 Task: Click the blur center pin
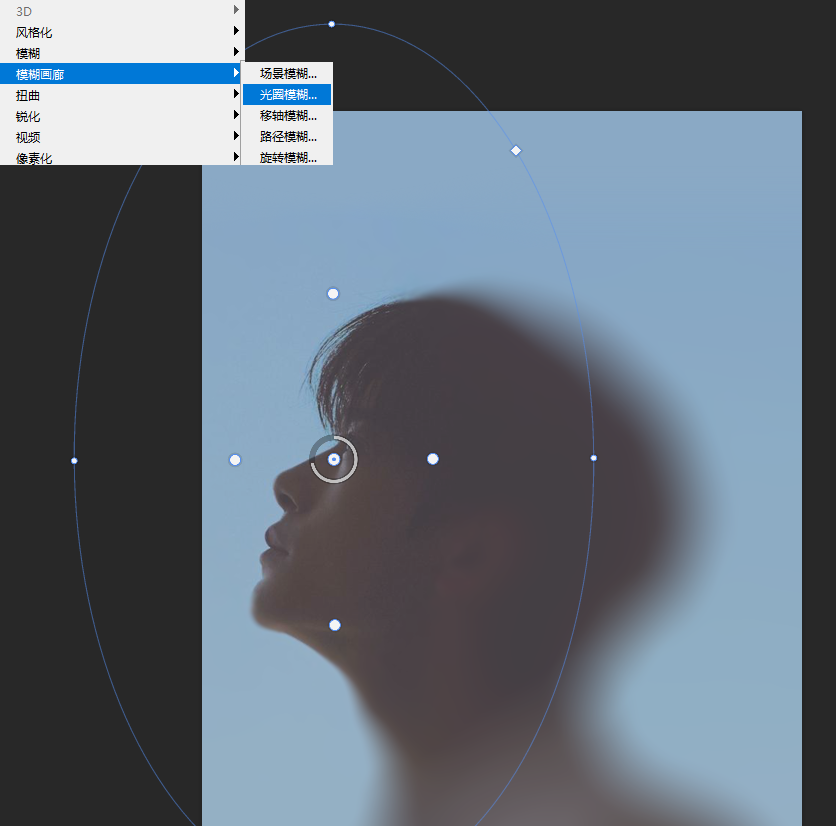pyautogui.click(x=334, y=459)
